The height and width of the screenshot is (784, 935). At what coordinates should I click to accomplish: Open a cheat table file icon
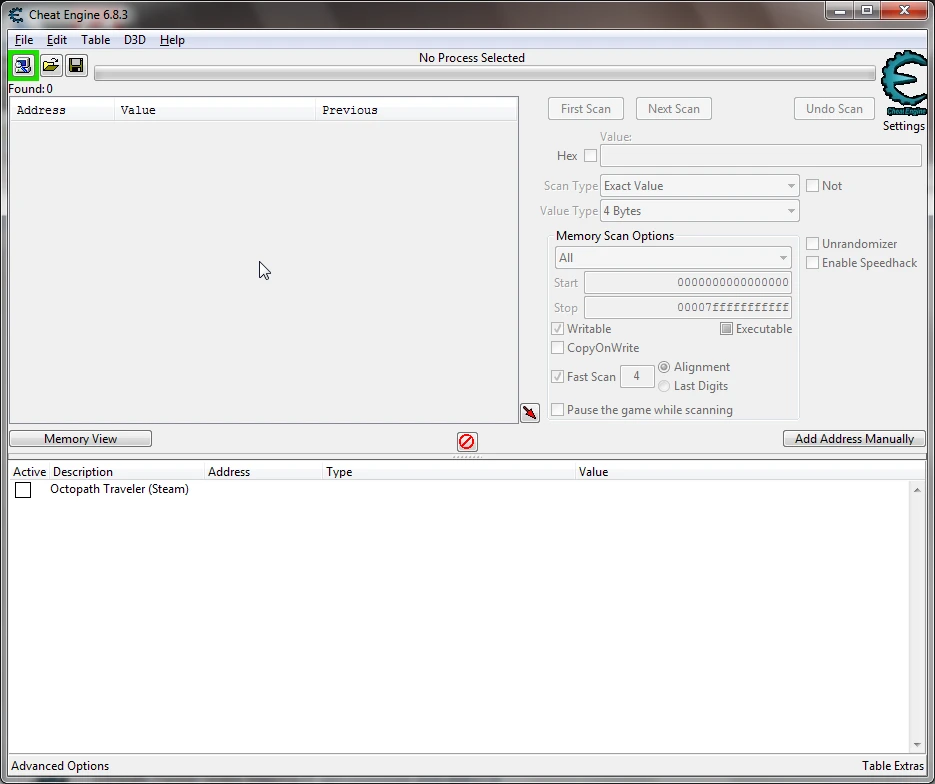(x=51, y=66)
